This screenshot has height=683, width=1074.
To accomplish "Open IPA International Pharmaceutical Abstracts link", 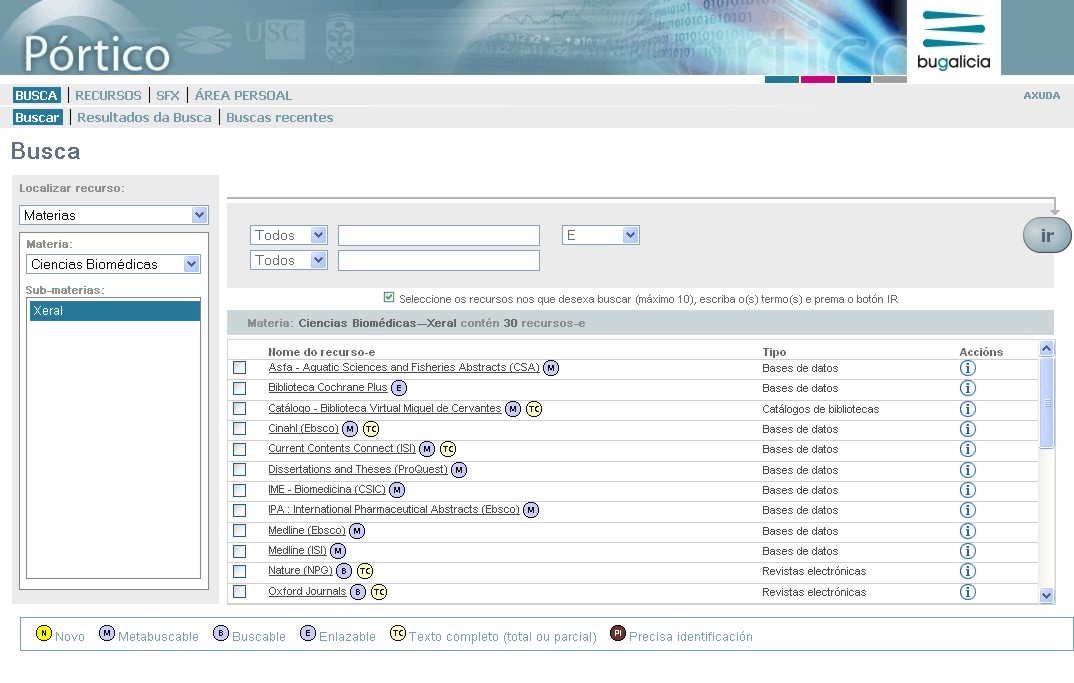I will click(394, 509).
